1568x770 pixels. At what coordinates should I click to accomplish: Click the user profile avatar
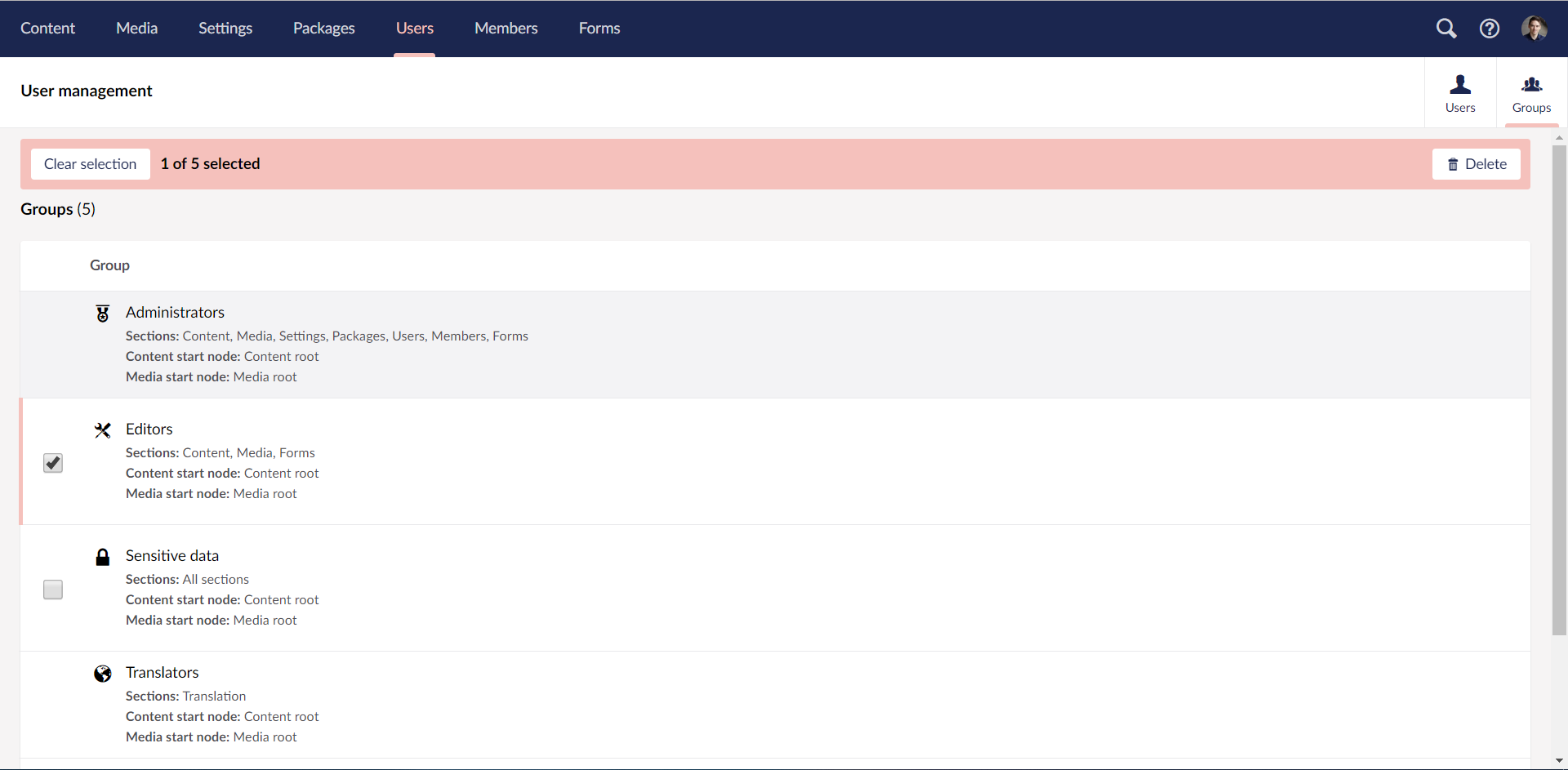[1535, 28]
